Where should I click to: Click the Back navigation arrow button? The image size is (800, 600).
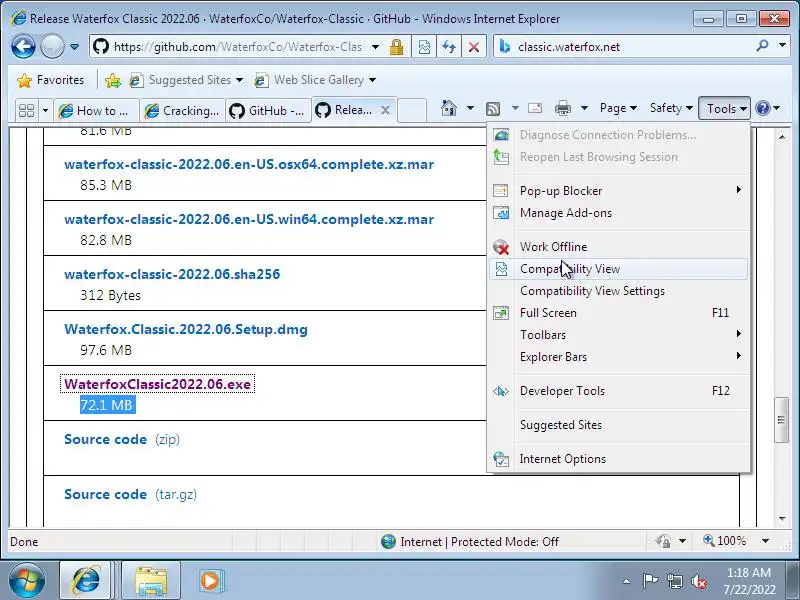click(23, 47)
